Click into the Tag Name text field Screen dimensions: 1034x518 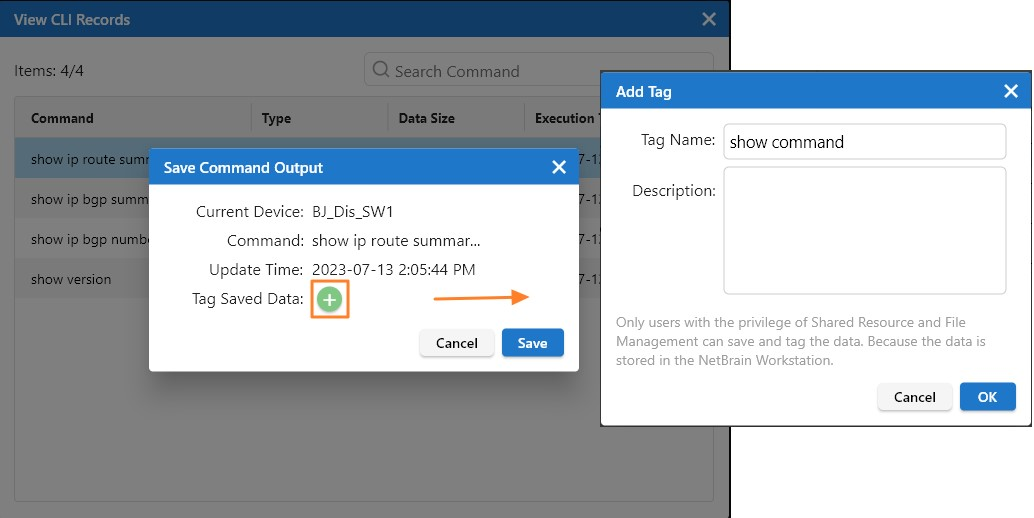coord(863,142)
